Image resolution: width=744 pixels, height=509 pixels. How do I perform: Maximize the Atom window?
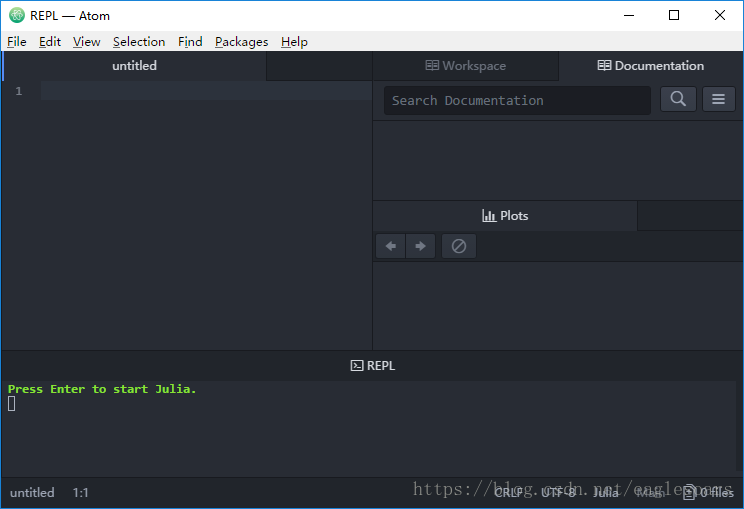coord(674,15)
